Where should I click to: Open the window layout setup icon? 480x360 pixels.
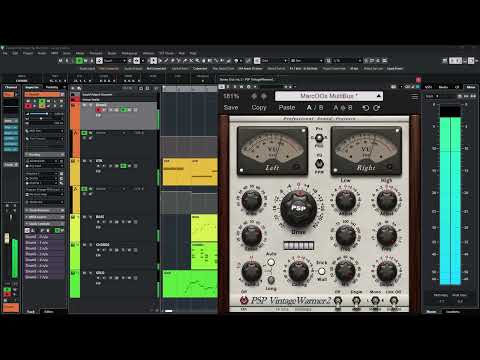click(471, 61)
